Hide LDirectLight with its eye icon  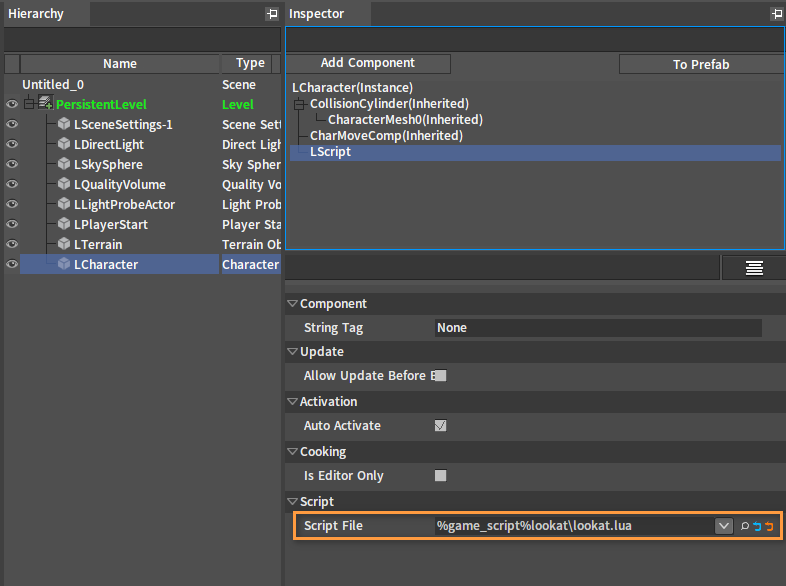(x=12, y=144)
